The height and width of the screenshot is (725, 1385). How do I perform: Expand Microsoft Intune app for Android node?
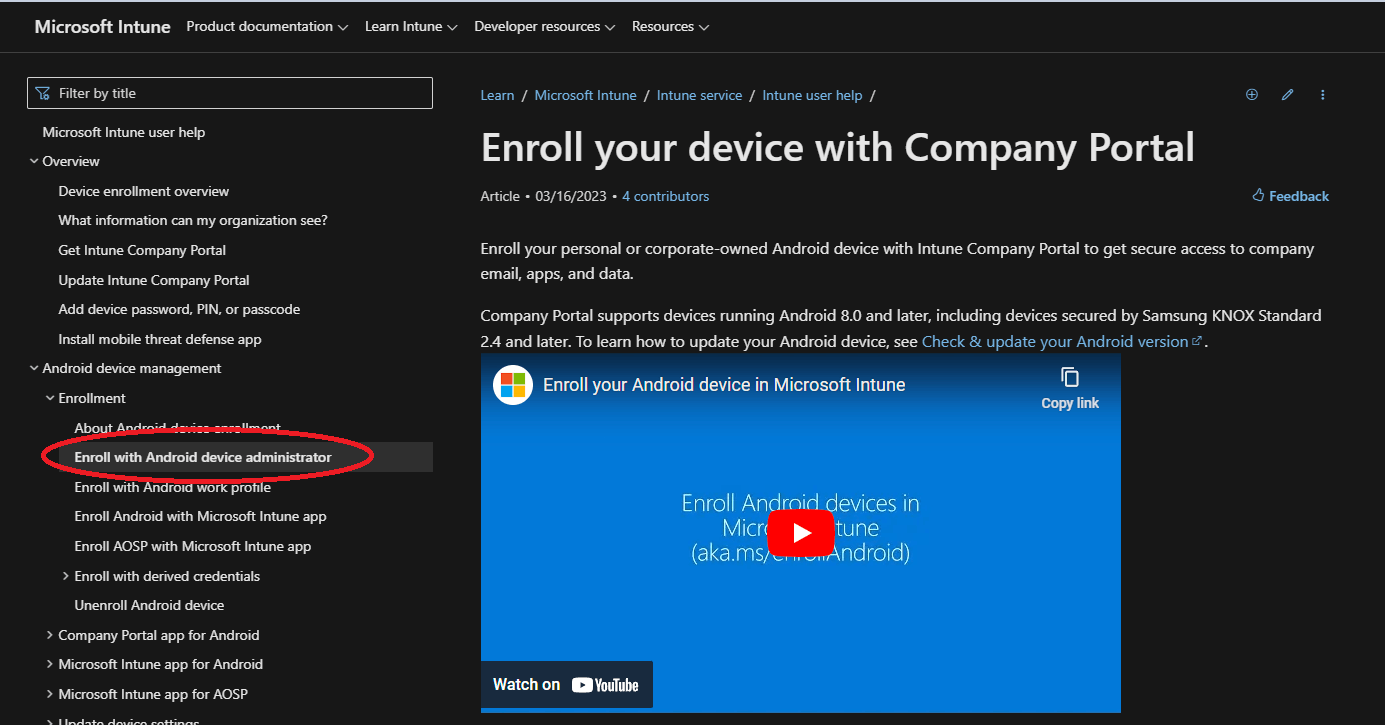click(50, 664)
